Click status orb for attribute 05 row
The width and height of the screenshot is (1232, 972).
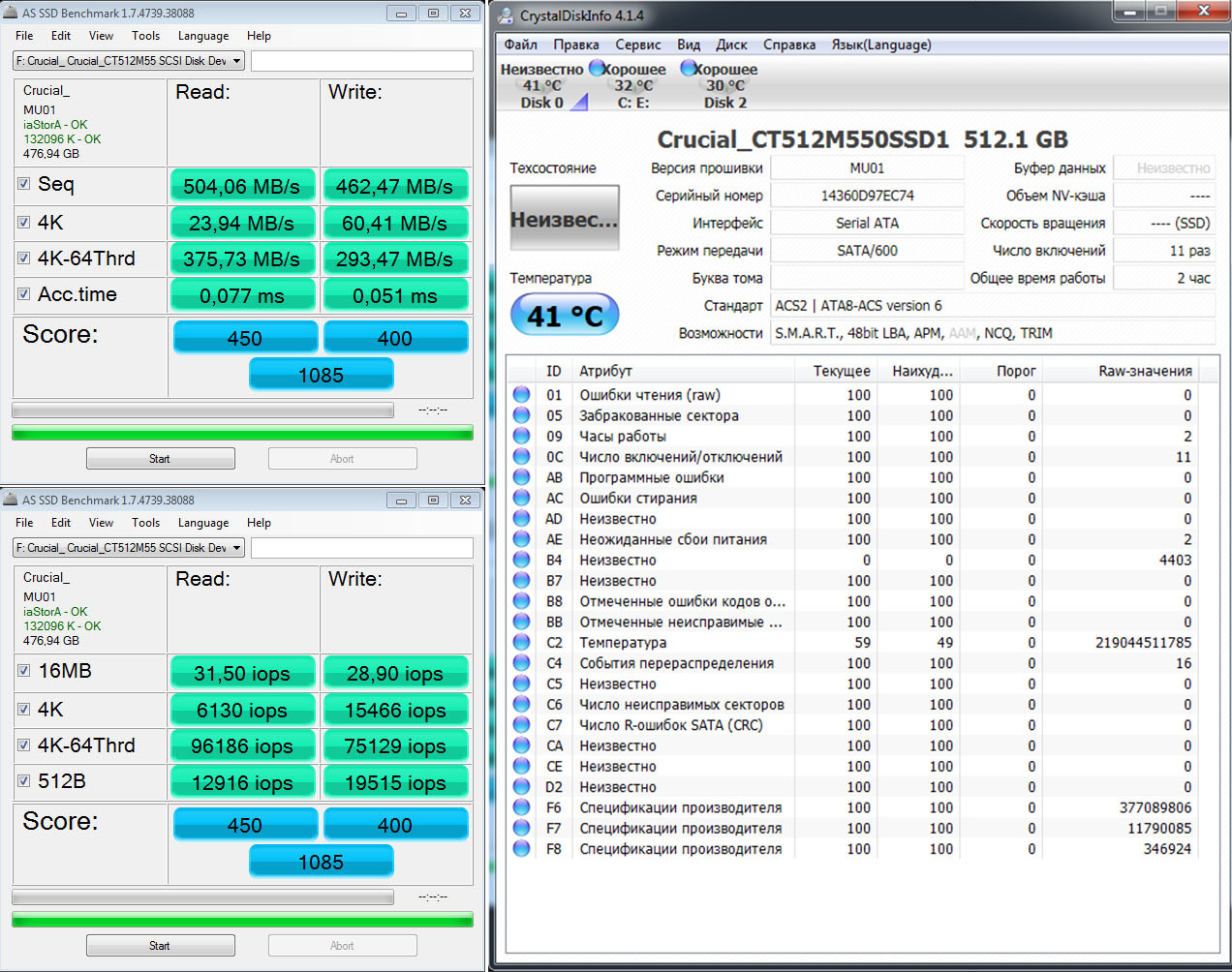coord(521,415)
